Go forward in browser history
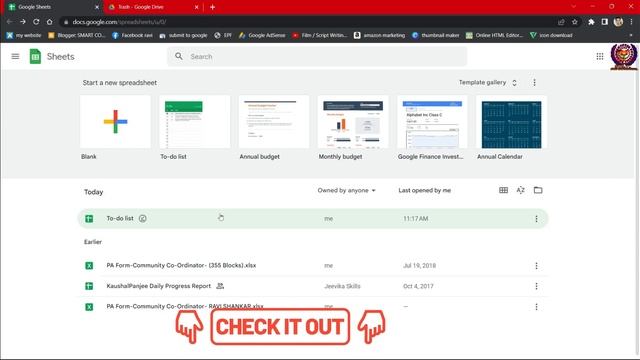Viewport: 640px width, 360px height. coord(23,22)
